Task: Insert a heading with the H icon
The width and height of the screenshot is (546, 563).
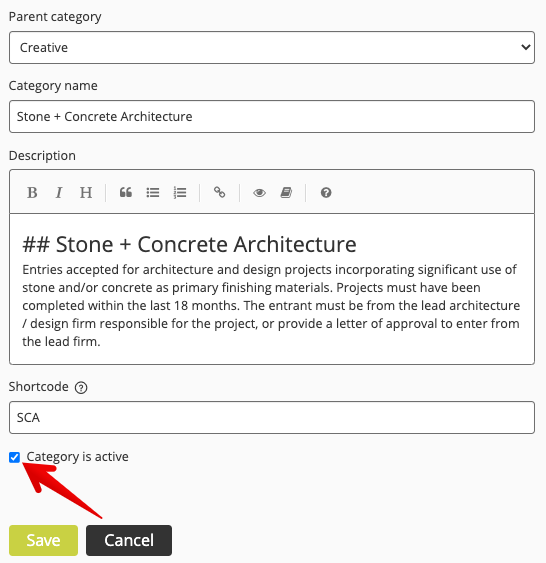Action: (x=86, y=193)
